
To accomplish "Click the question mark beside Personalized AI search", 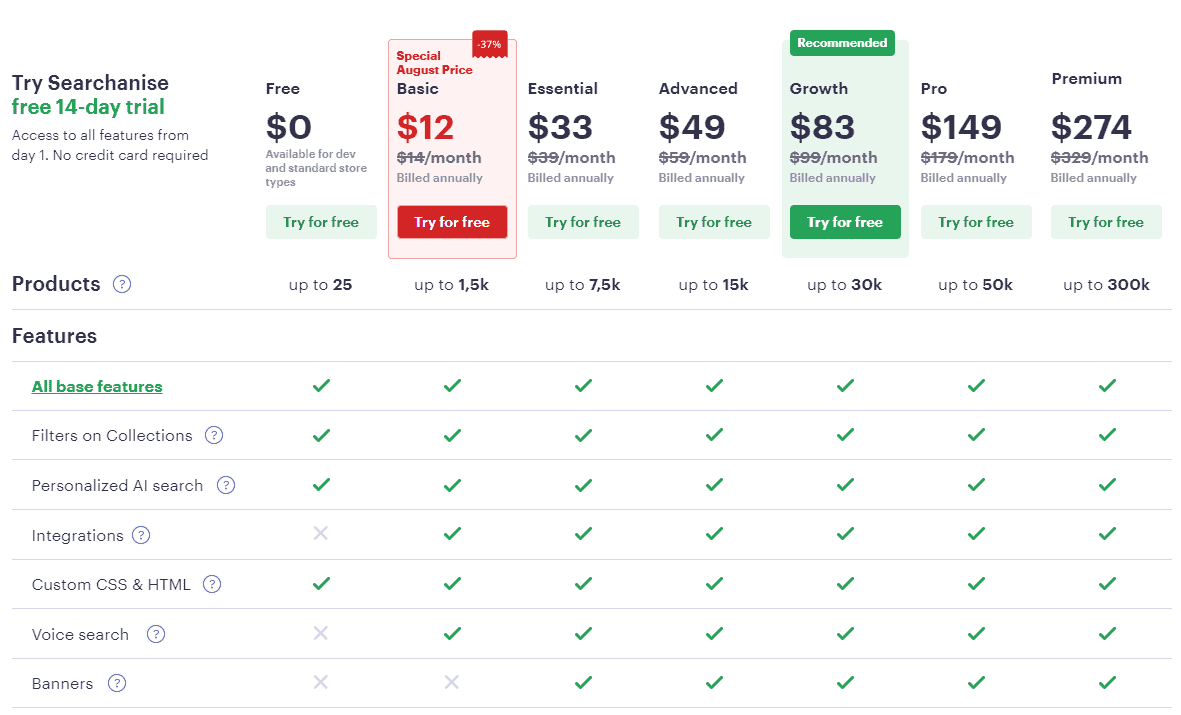I will point(226,485).
